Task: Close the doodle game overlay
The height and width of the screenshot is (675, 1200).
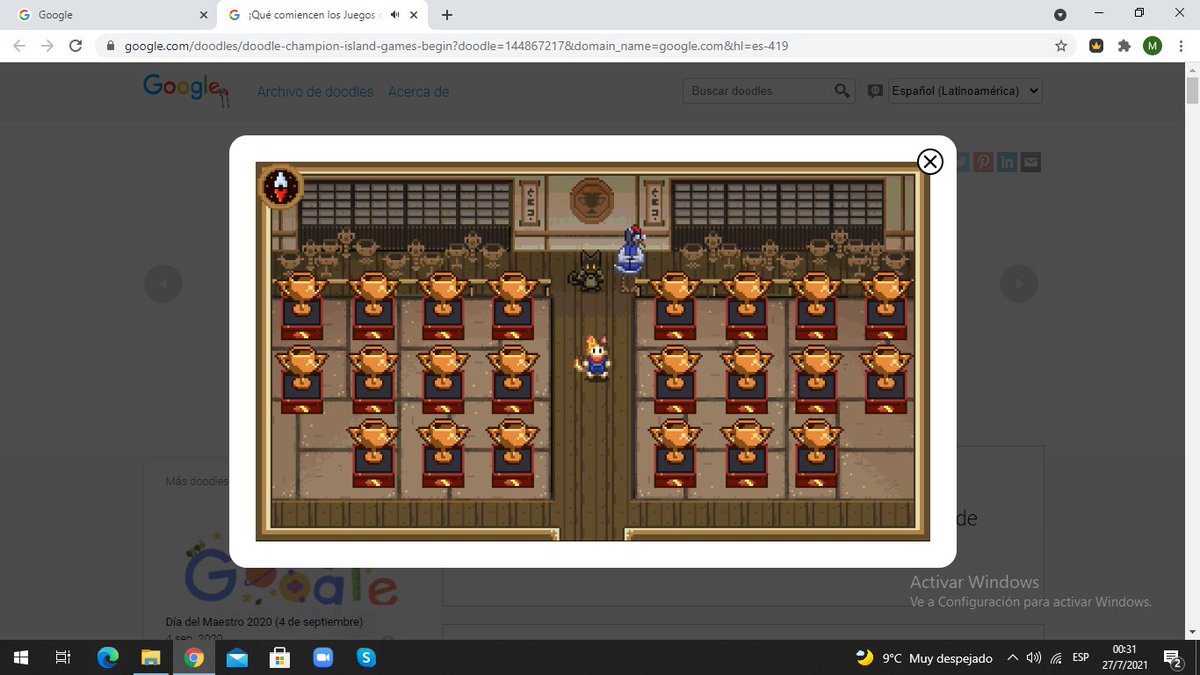Action: (930, 161)
